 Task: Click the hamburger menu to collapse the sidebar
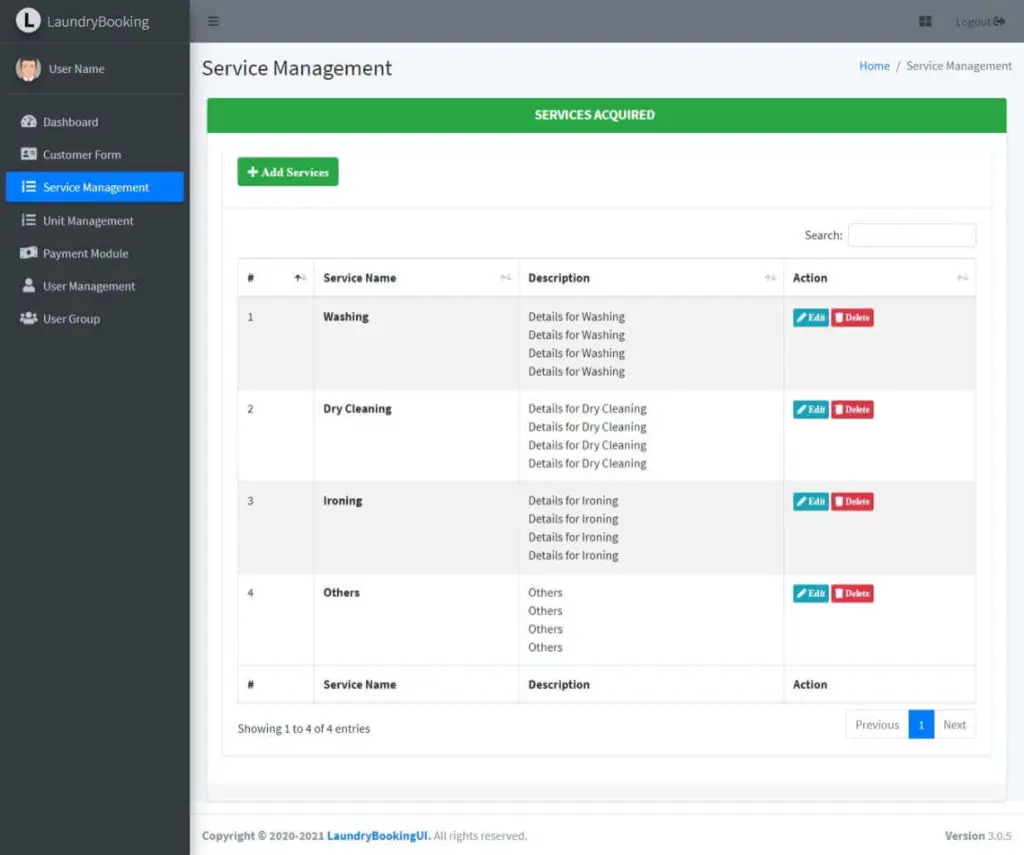click(x=213, y=20)
